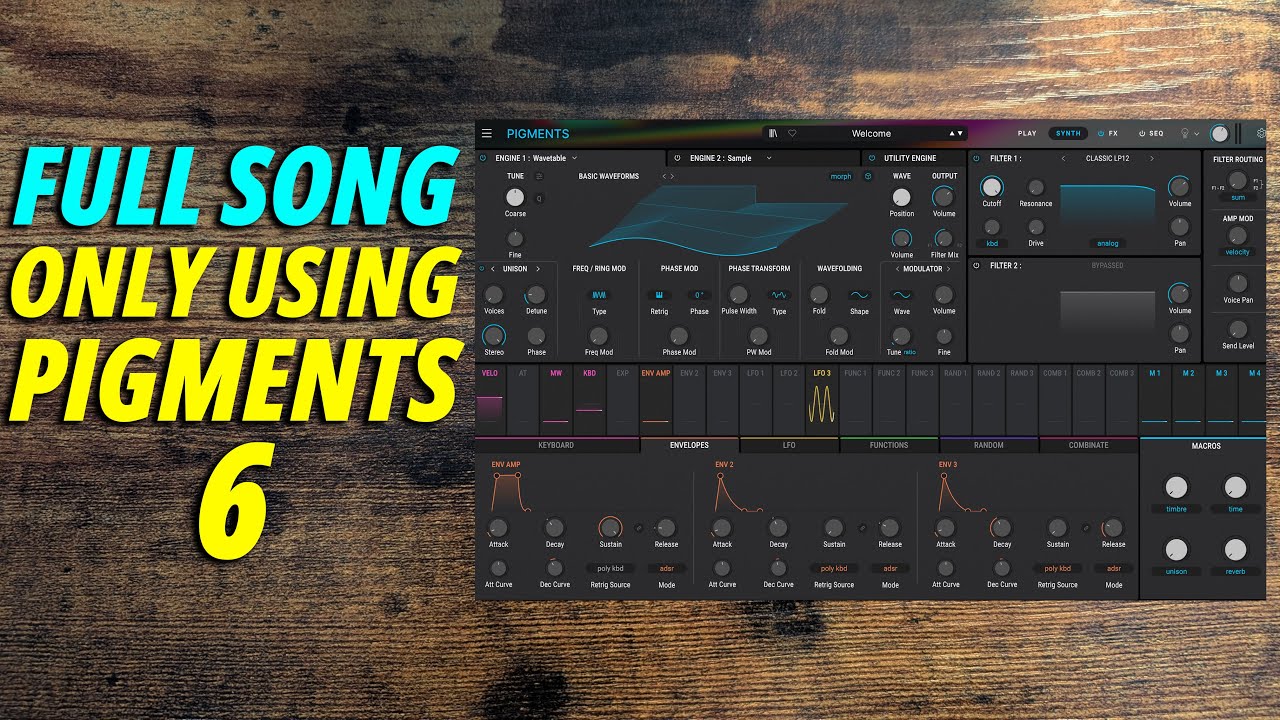This screenshot has width=1280, height=720.
Task: Toggle Engine 1 Wavetable power button
Action: [483, 158]
